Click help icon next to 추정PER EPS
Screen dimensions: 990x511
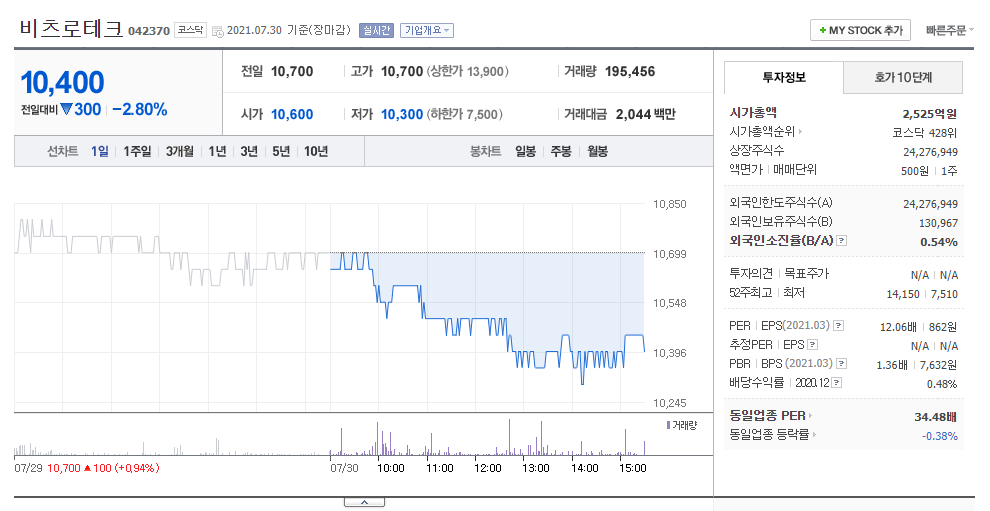coord(813,345)
